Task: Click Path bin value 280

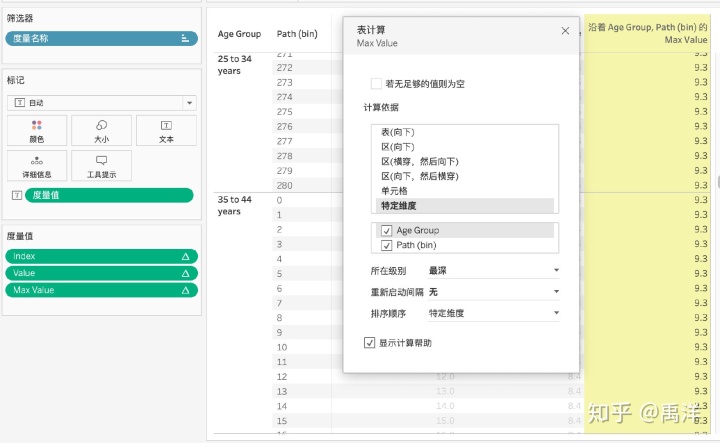Action: [285, 185]
